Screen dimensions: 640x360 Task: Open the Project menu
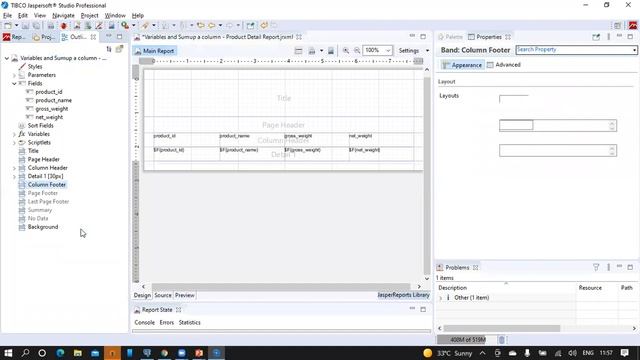point(89,16)
